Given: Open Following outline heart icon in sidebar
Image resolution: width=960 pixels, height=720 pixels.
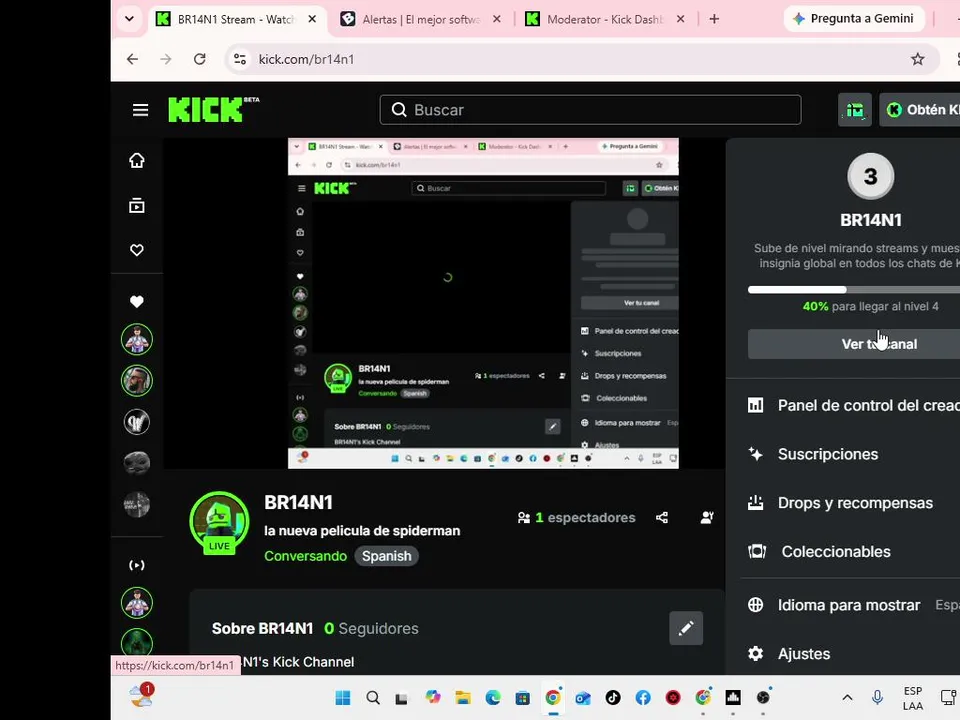Looking at the screenshot, I should (x=137, y=250).
